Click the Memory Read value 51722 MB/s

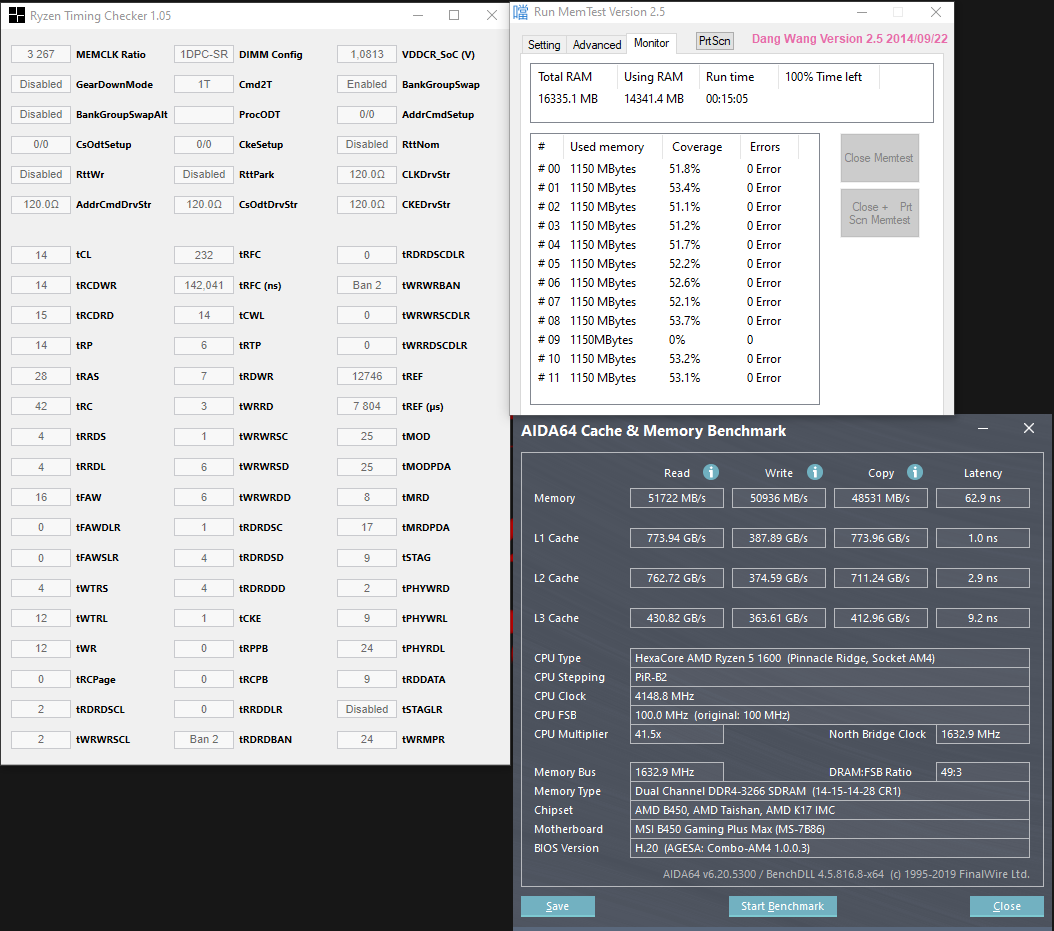[676, 498]
